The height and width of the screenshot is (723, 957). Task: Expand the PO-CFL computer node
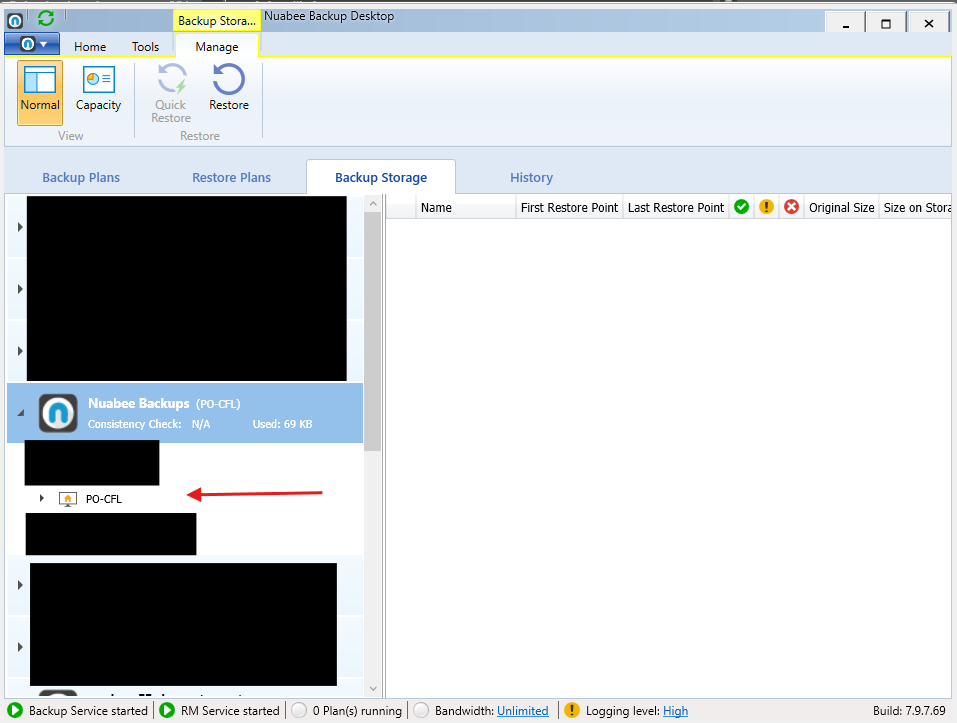pos(42,498)
